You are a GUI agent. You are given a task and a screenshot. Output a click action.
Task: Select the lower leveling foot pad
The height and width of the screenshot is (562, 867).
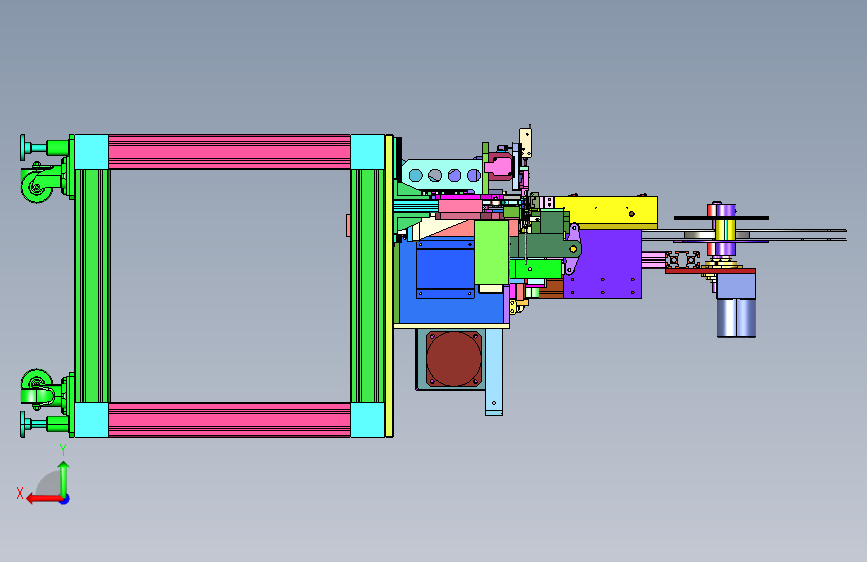pyautogui.click(x=23, y=424)
